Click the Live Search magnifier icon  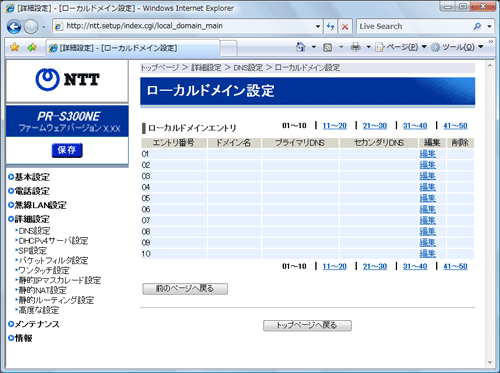click(x=477, y=26)
